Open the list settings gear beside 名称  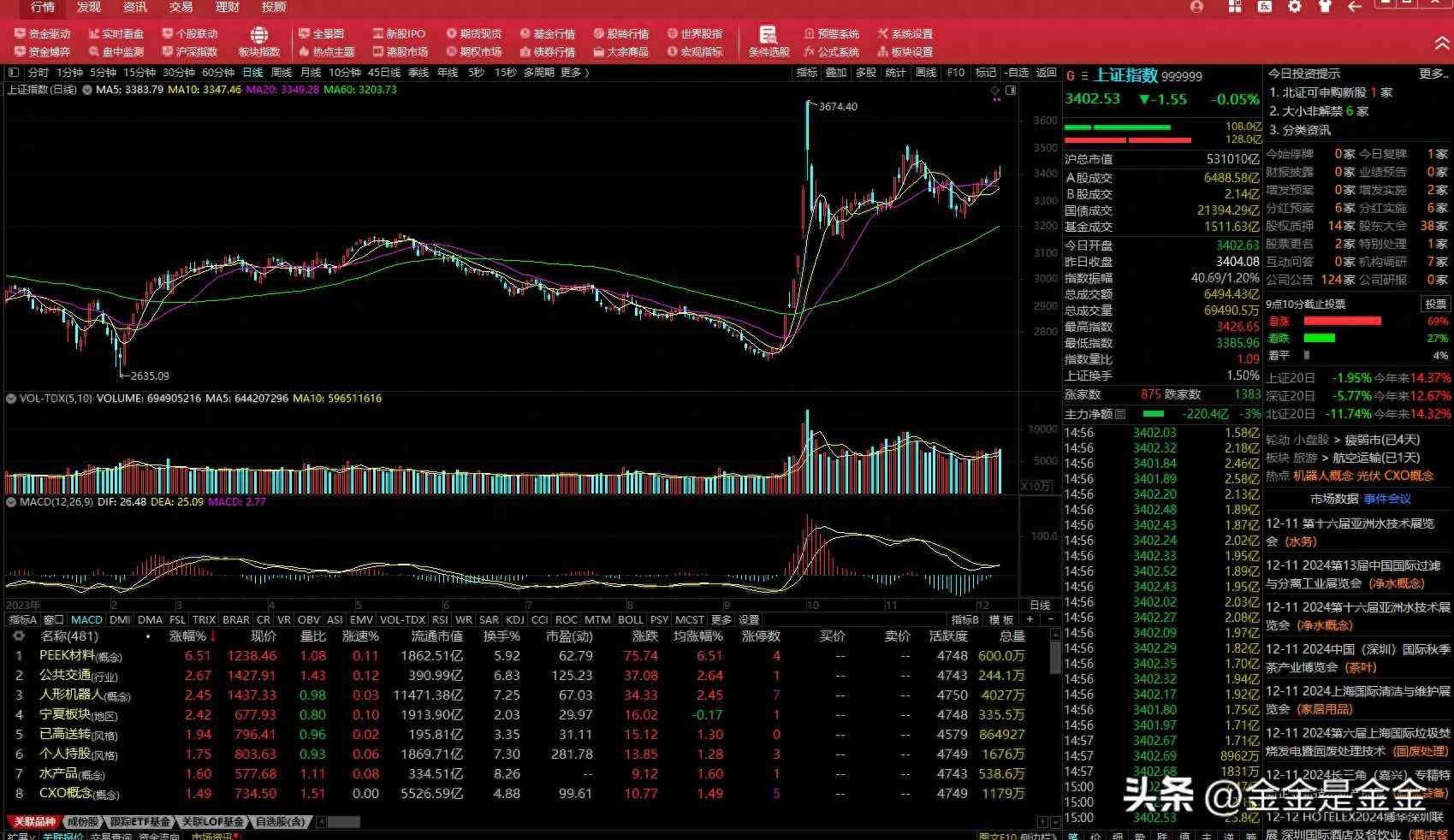(18, 636)
